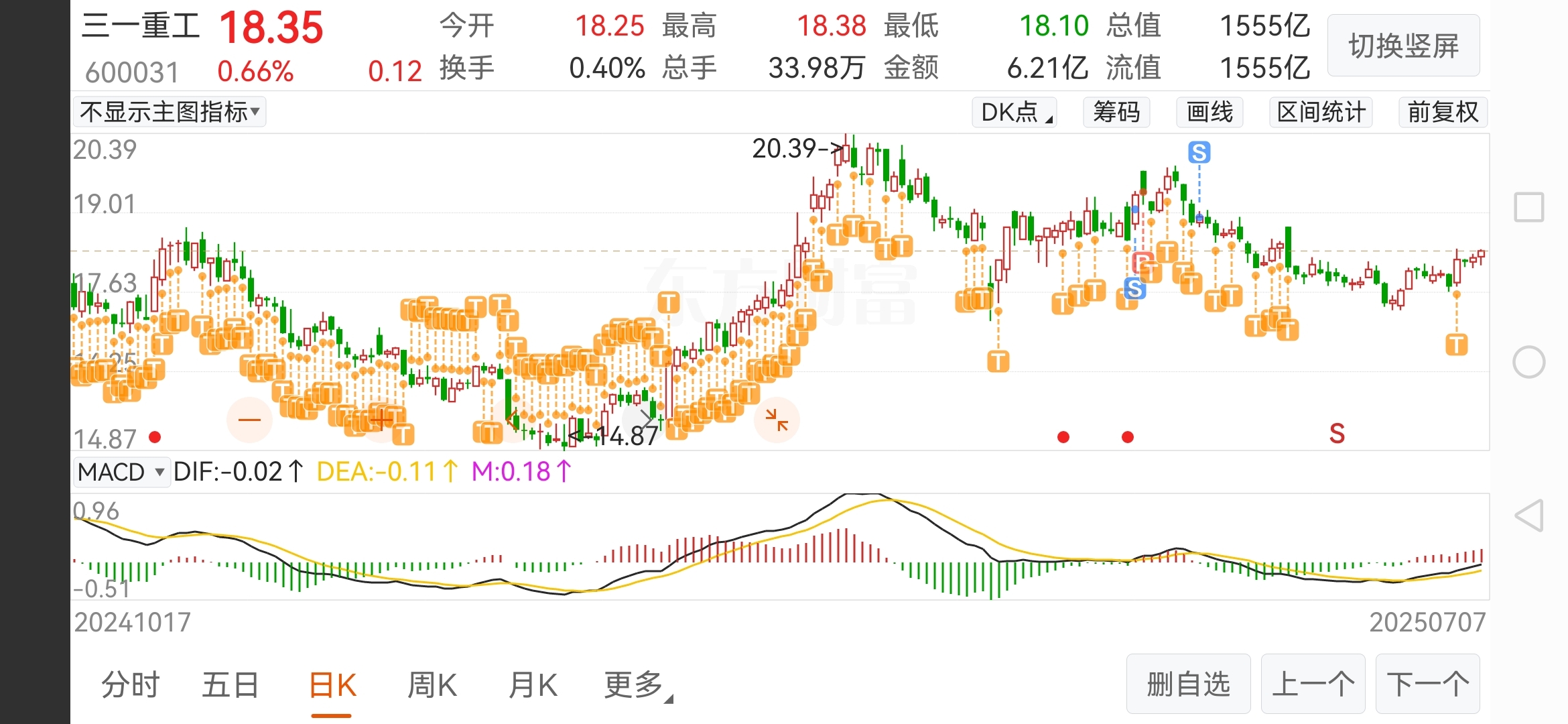
Task: Tap the 切换竖屏 button
Action: [x=1404, y=46]
